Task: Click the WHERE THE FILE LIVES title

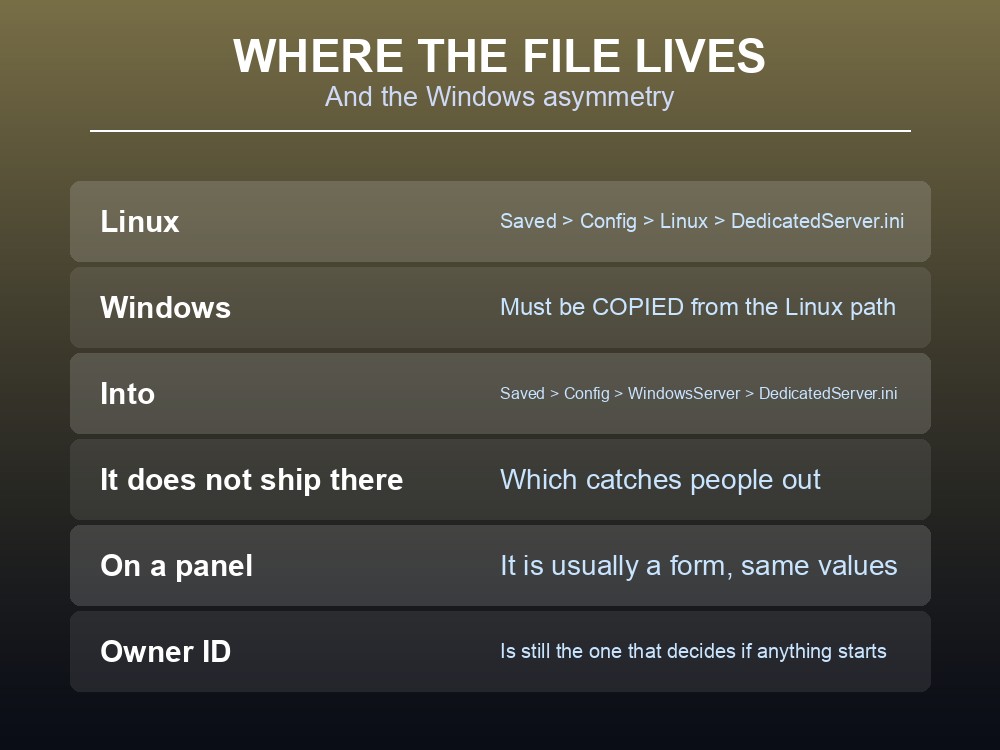Action: click(499, 55)
